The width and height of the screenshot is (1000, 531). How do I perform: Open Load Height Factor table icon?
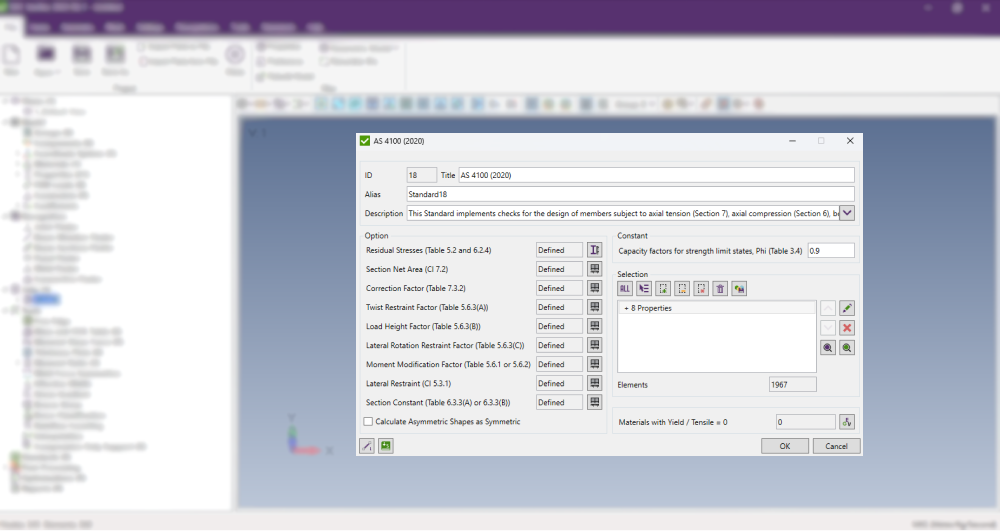pyautogui.click(x=594, y=326)
